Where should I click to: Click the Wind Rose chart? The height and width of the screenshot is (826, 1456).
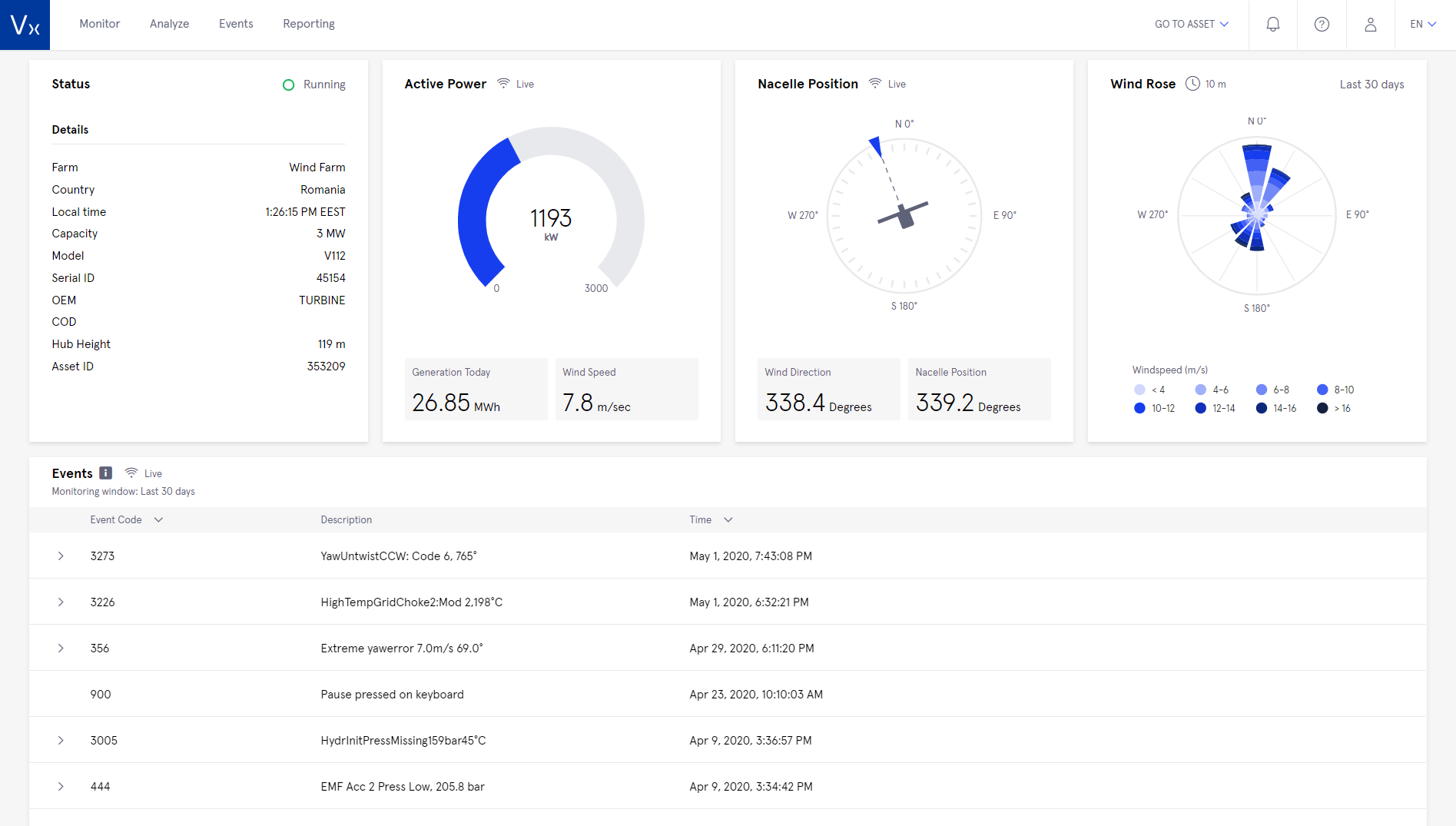[1257, 215]
